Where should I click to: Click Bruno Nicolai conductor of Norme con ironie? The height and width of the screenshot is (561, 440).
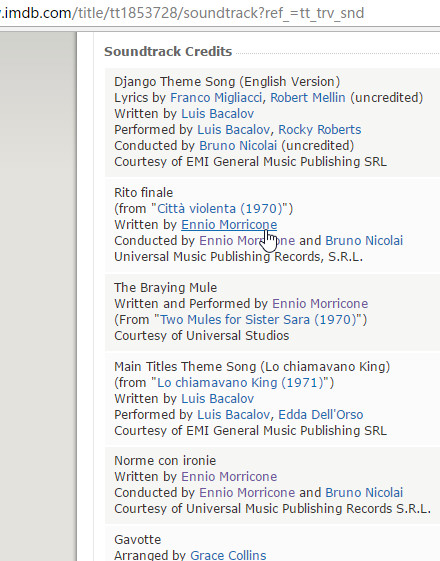coord(364,493)
